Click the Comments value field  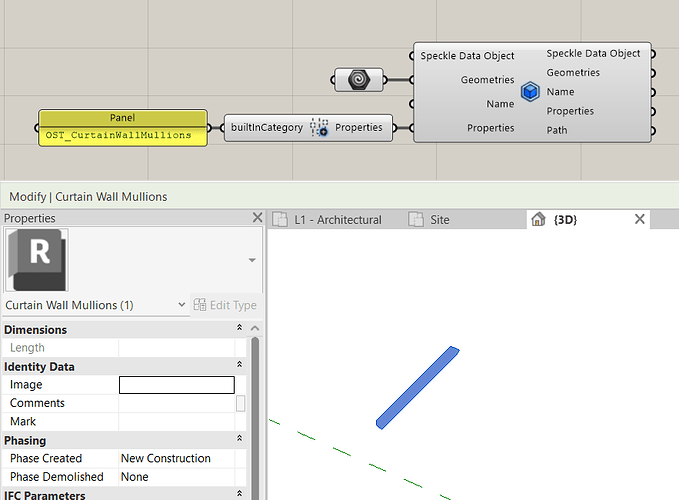pos(177,403)
